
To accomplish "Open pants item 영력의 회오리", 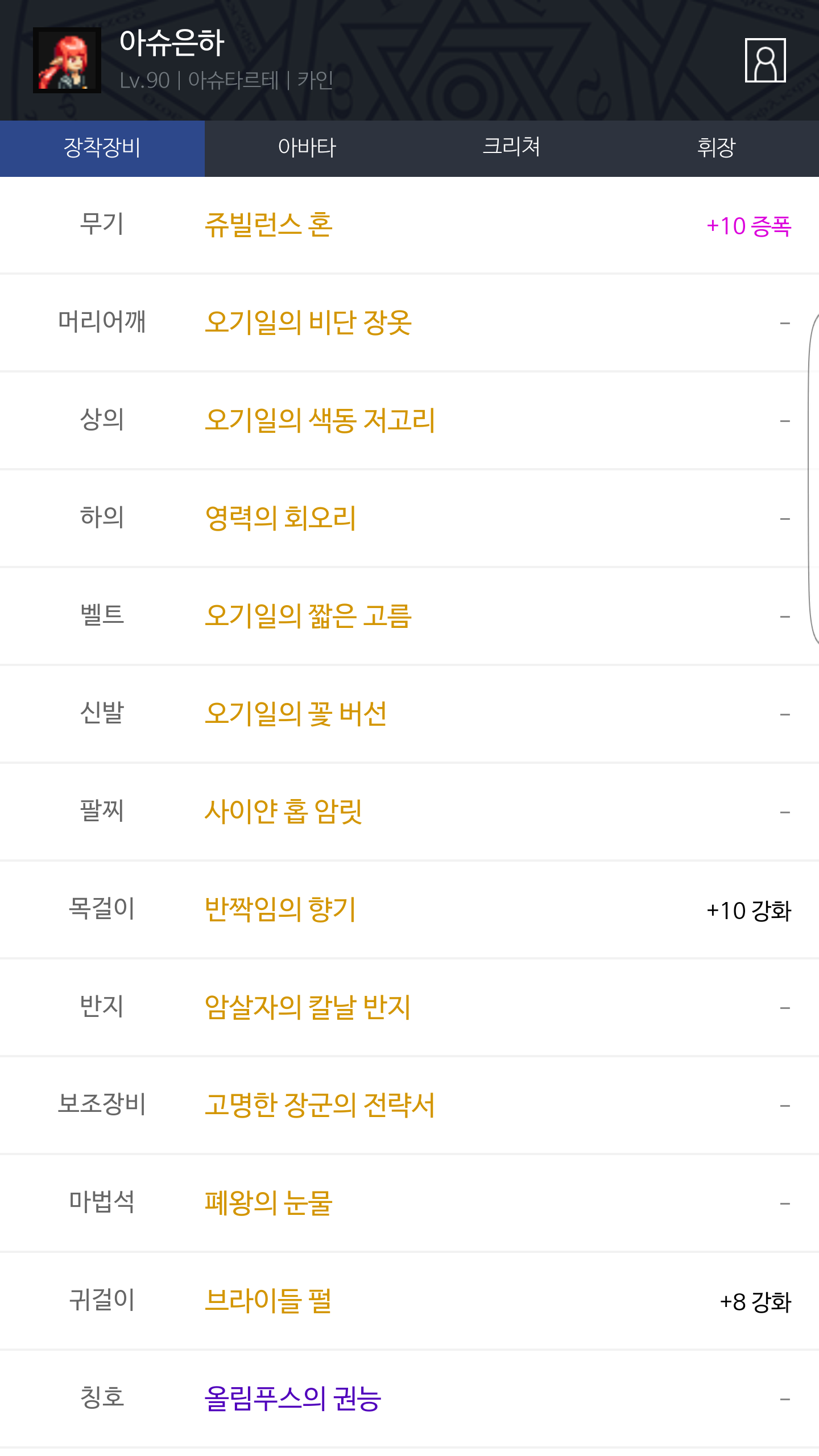I will (x=280, y=519).
